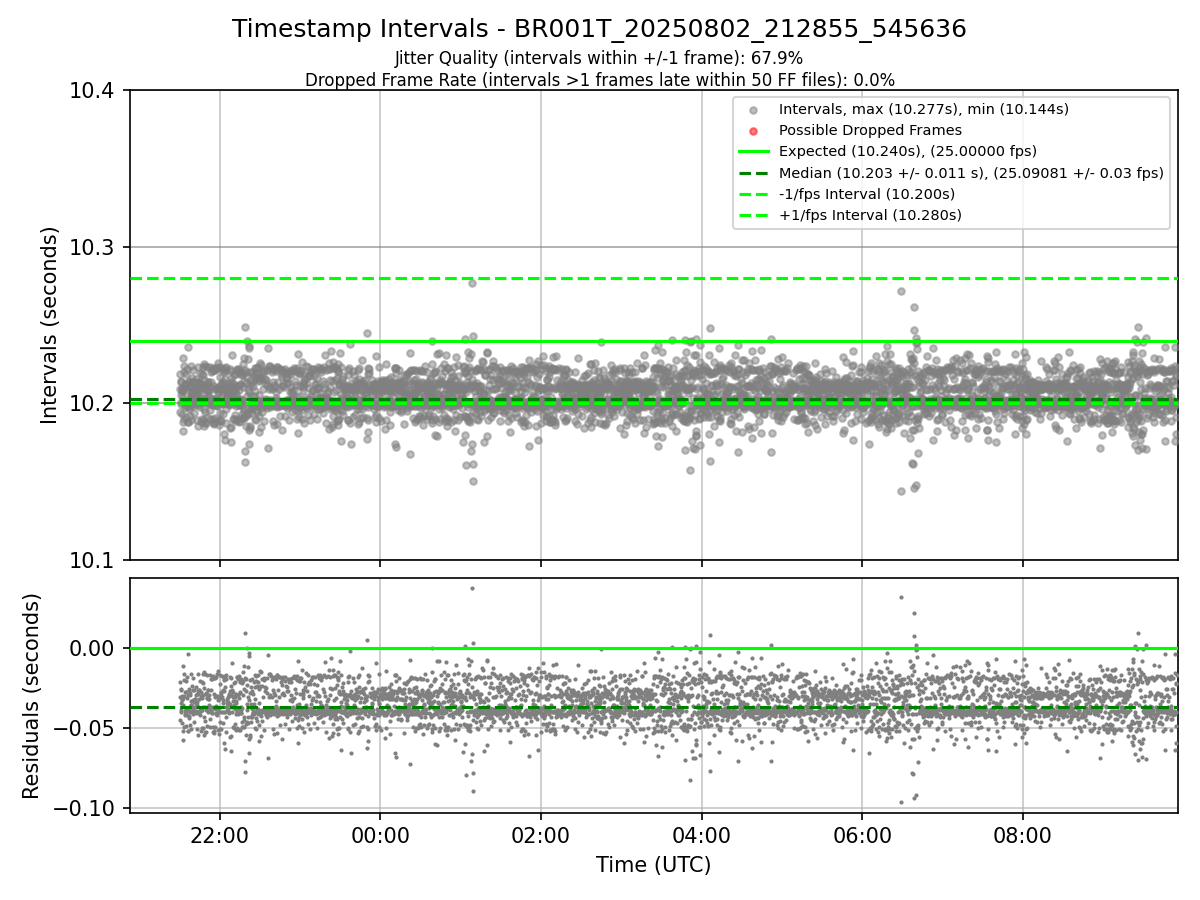Click the y-axis label 'Intervals (seconds)'

pos(50,325)
